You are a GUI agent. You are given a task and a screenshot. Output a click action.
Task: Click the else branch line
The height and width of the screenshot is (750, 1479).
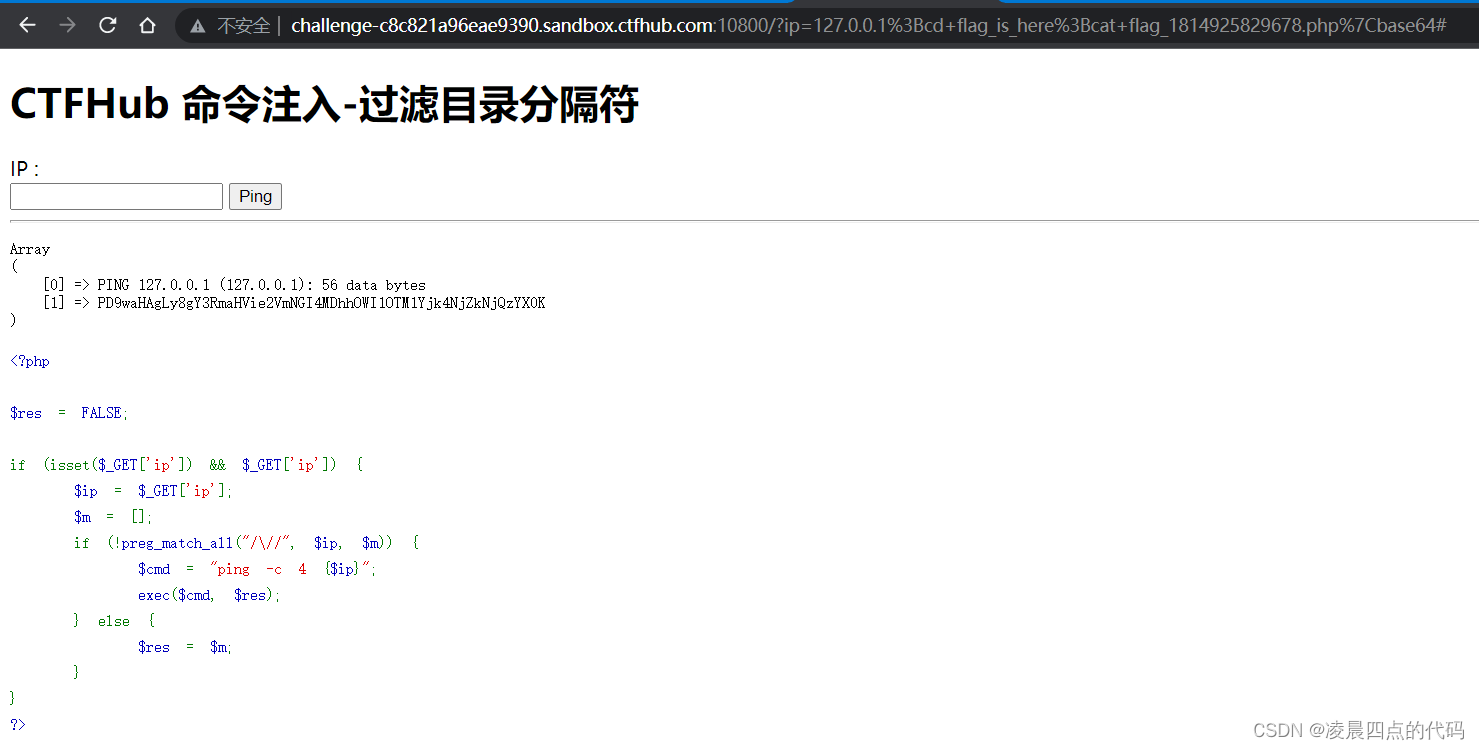[x=114, y=621]
